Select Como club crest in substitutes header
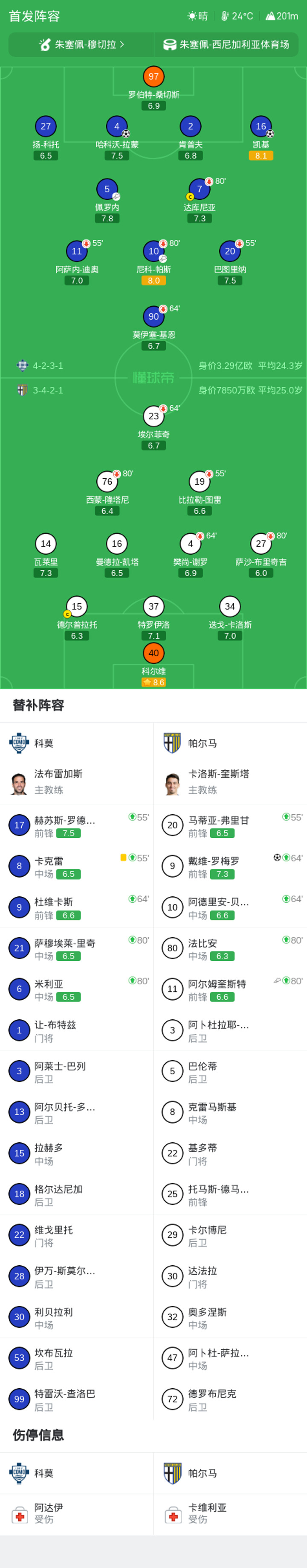 [20, 743]
